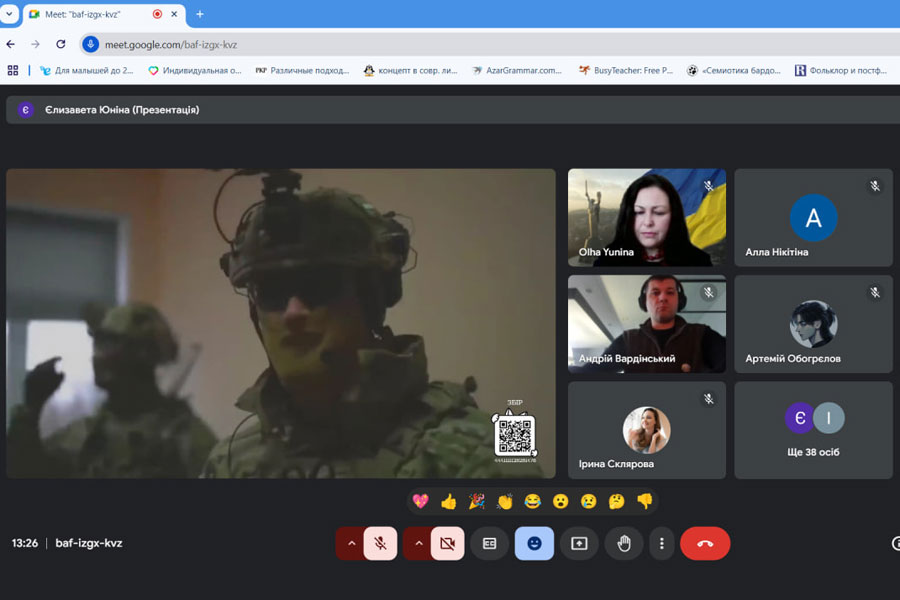
Task: Open more options three-dot menu
Action: point(662,543)
